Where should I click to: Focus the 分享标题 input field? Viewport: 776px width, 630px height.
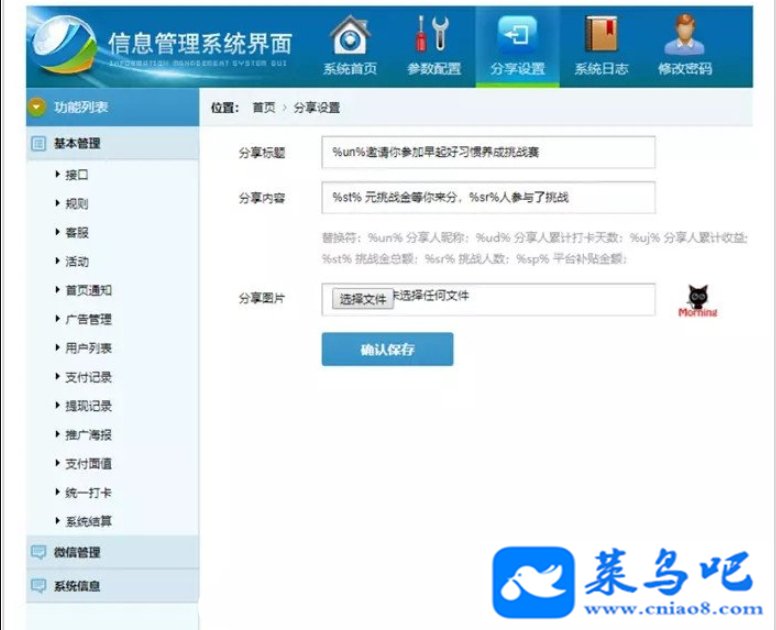click(x=488, y=152)
